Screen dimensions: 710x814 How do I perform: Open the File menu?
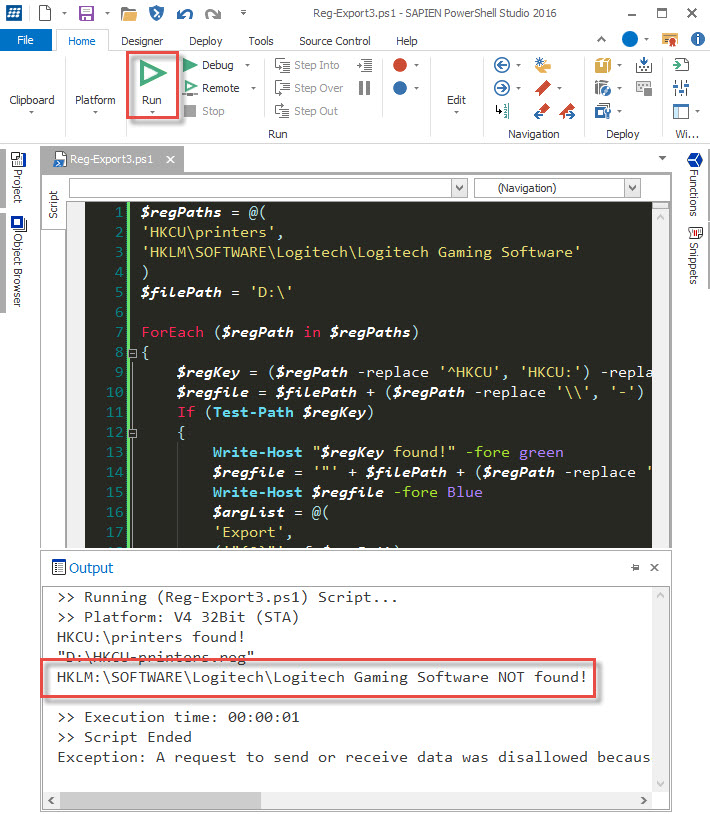(25, 40)
